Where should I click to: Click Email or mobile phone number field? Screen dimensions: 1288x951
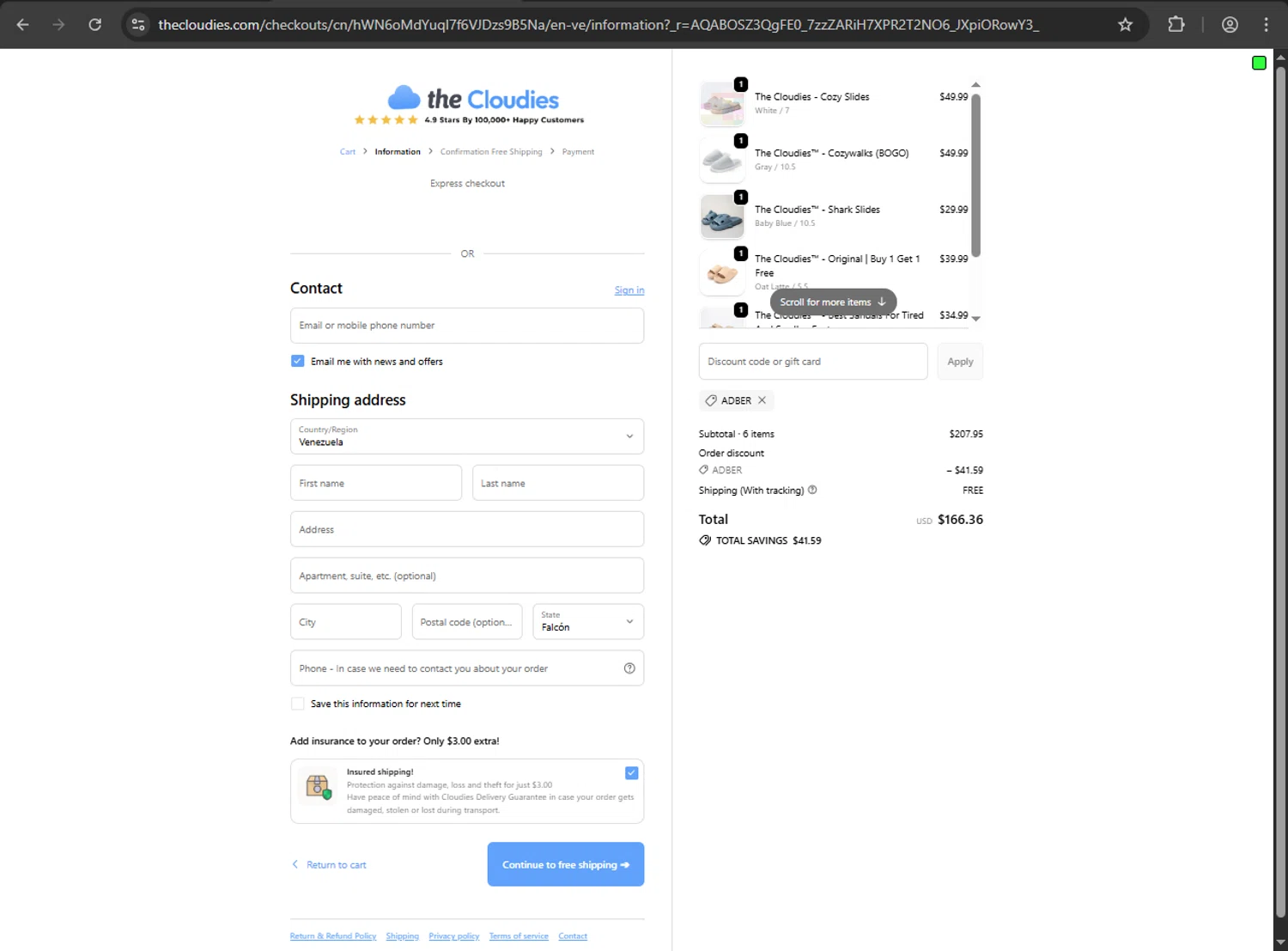467,326
